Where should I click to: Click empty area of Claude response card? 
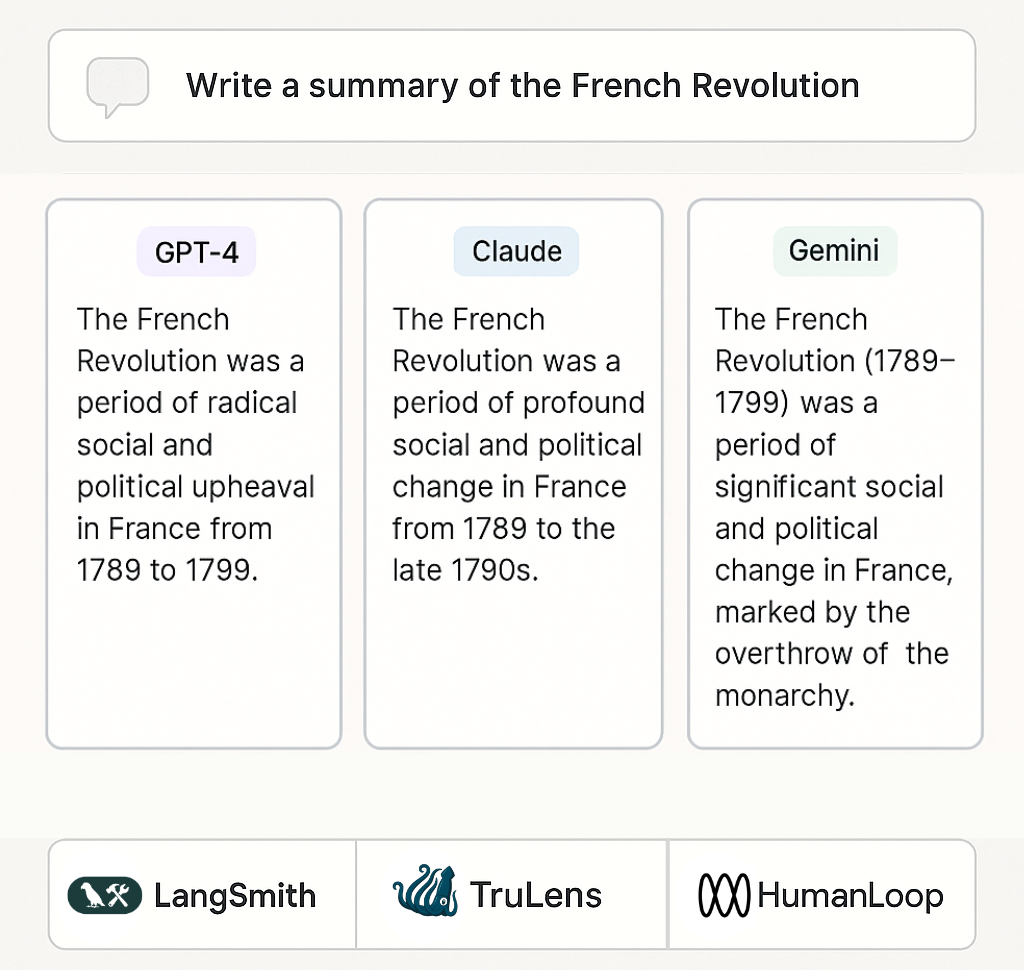[x=514, y=666]
